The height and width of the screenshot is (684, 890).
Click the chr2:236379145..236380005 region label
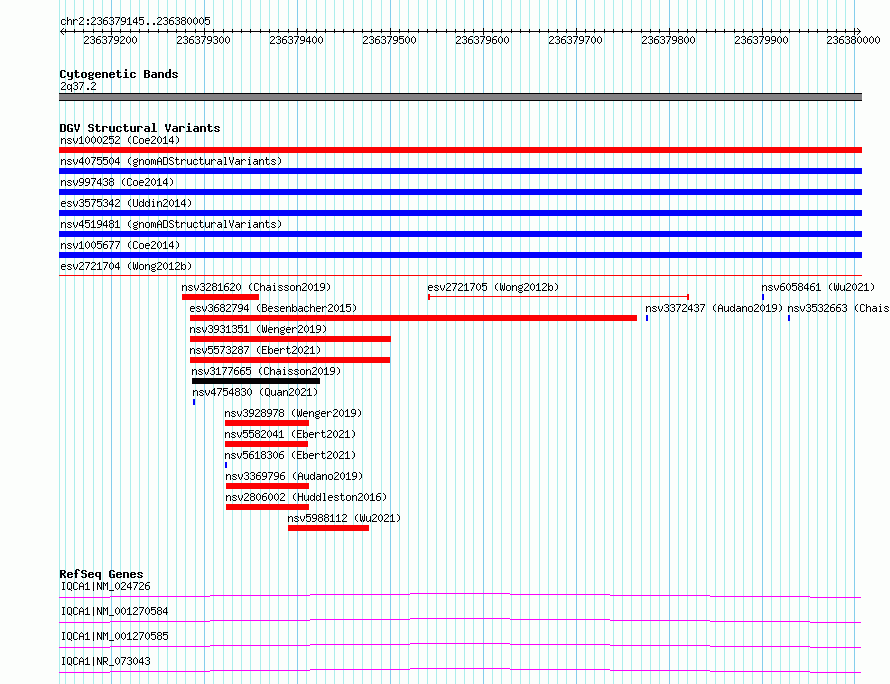[x=135, y=21]
